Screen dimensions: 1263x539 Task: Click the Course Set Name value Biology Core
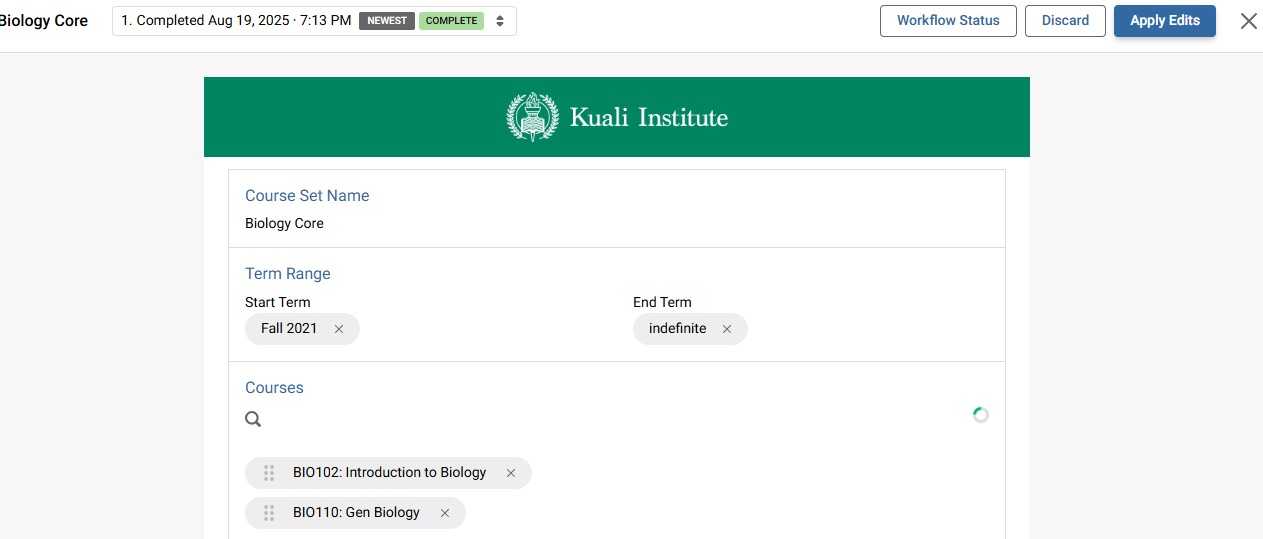(x=285, y=224)
